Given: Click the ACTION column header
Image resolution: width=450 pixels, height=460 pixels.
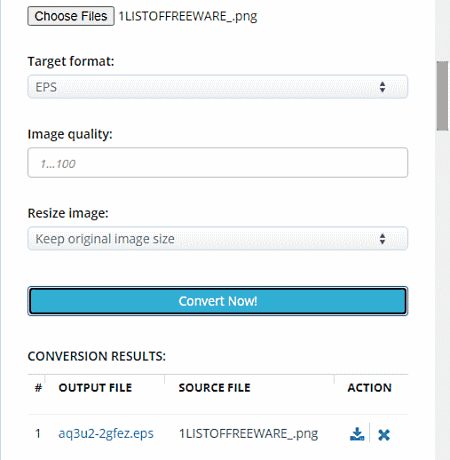Looking at the screenshot, I should tap(370, 388).
